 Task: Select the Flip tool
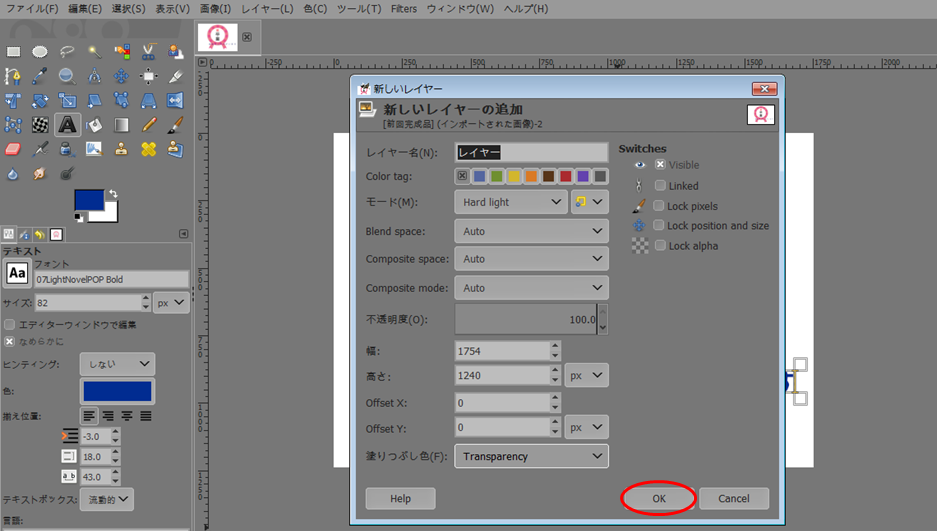coord(176,100)
